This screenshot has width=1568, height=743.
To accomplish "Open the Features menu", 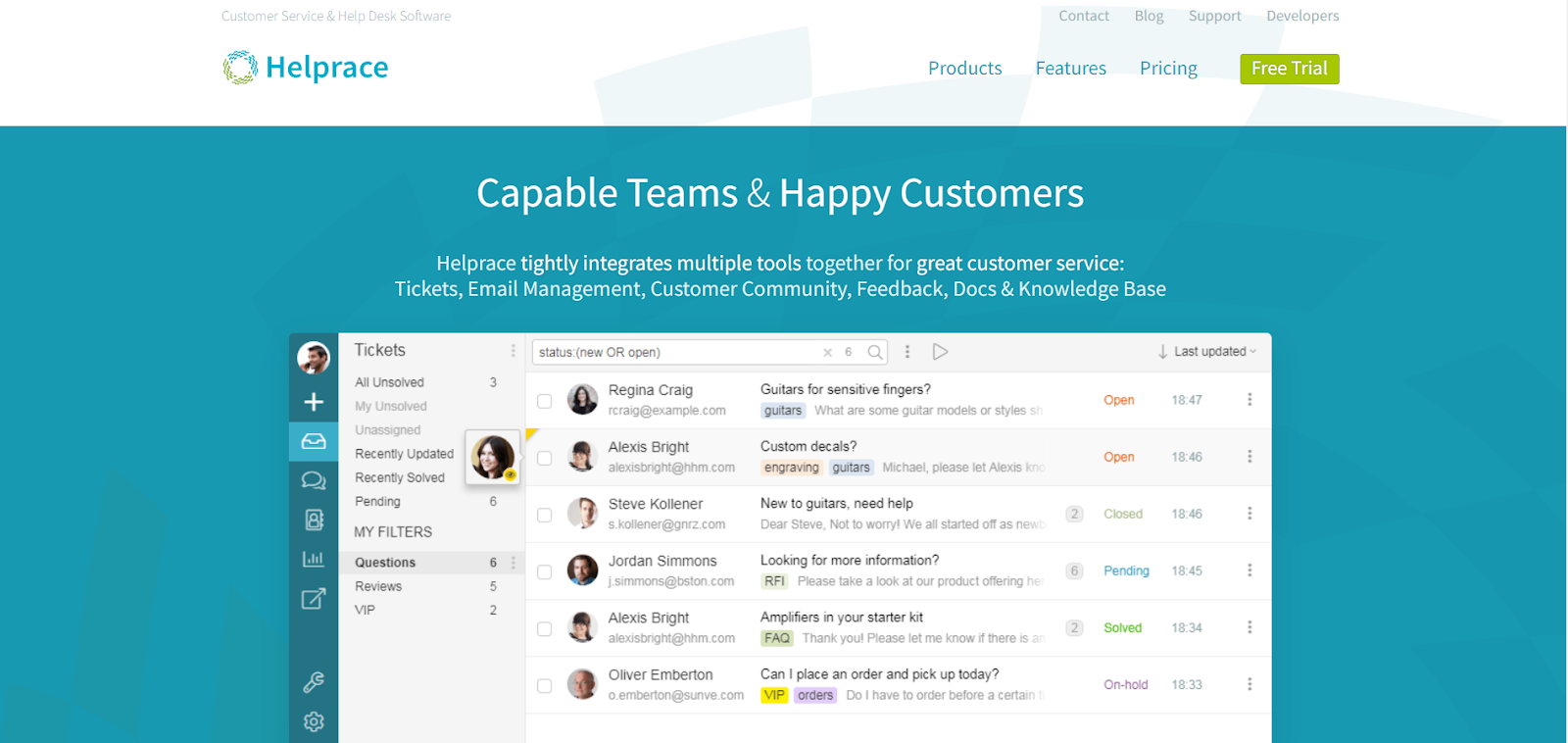I will click(1071, 69).
